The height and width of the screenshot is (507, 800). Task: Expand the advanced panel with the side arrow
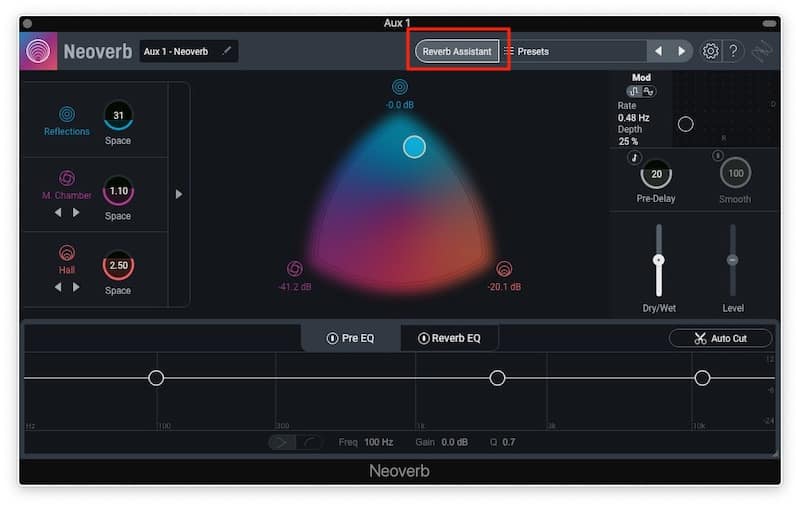coord(179,194)
